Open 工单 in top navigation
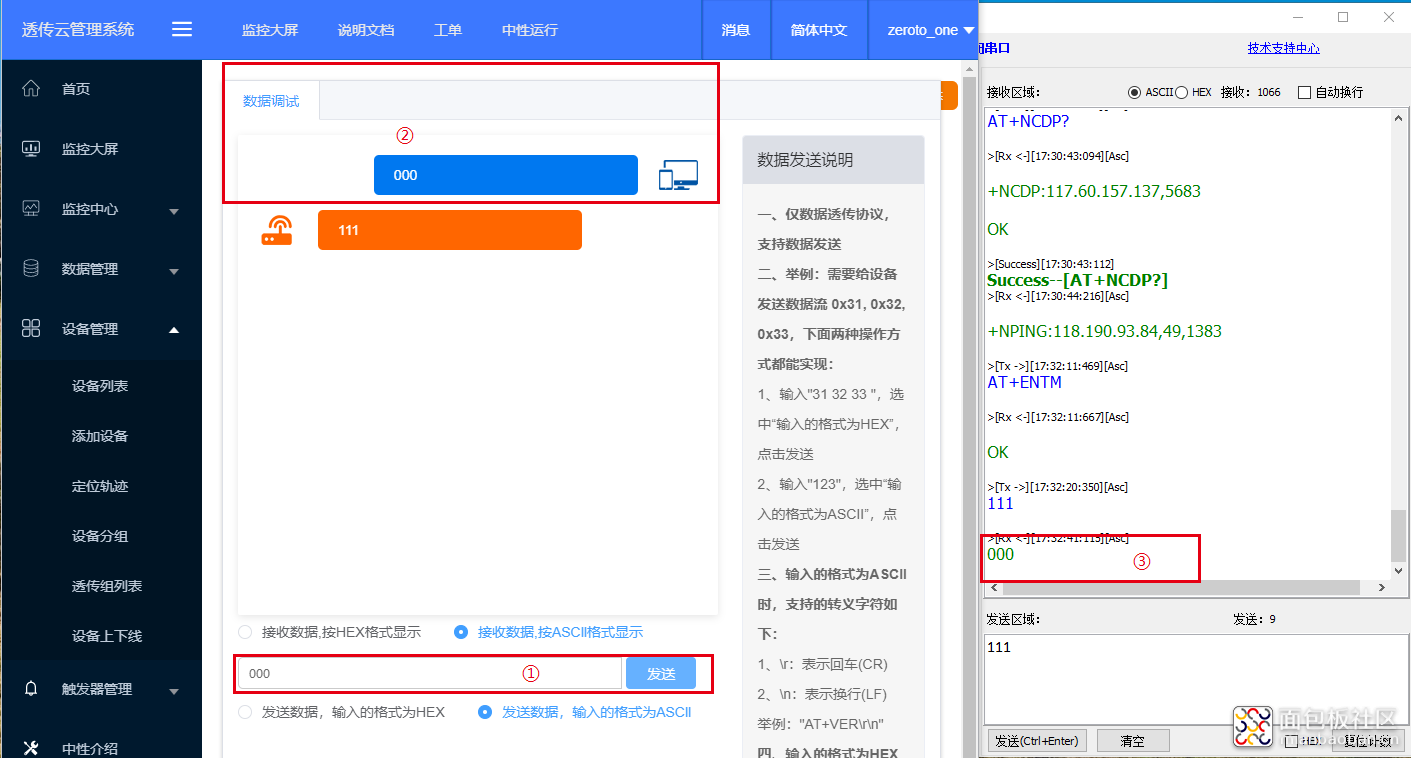Screen dimensions: 1411x758 tap(448, 30)
